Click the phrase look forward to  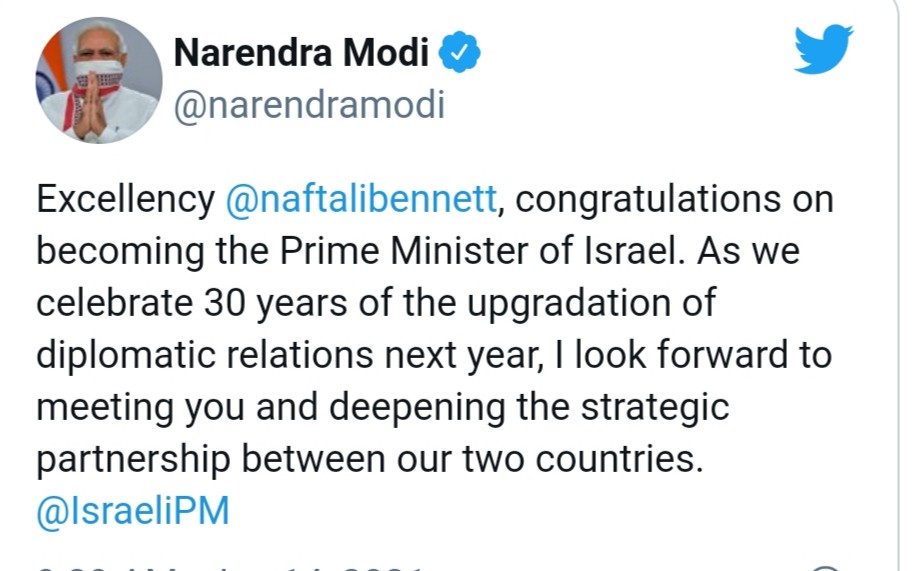(703, 355)
